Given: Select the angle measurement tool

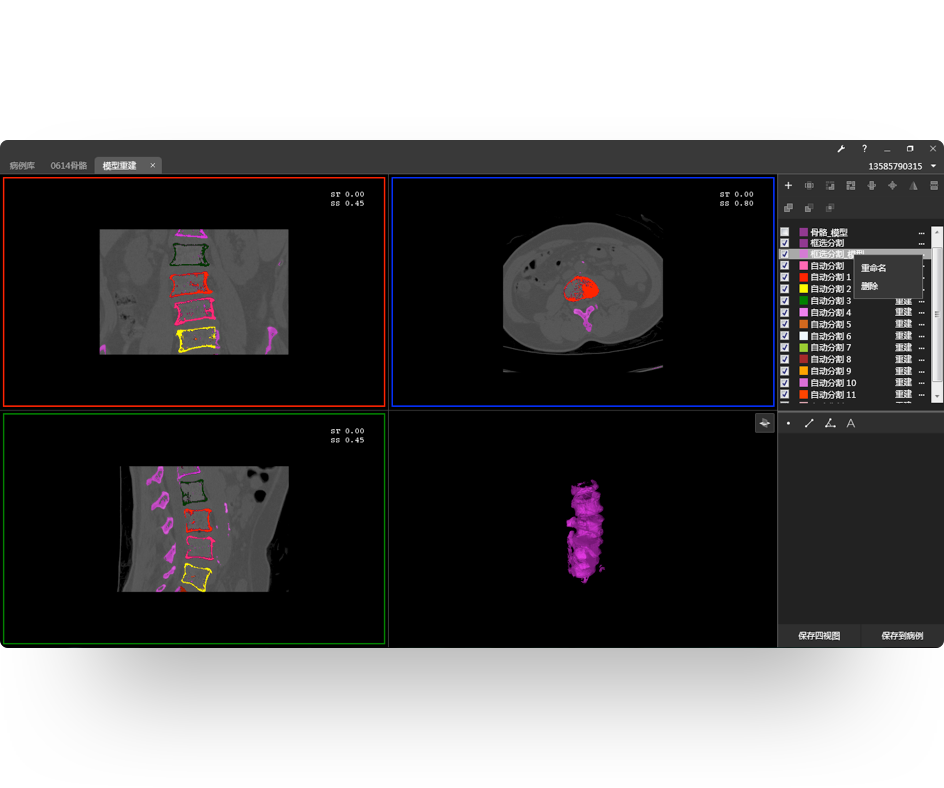Looking at the screenshot, I should click(x=830, y=424).
